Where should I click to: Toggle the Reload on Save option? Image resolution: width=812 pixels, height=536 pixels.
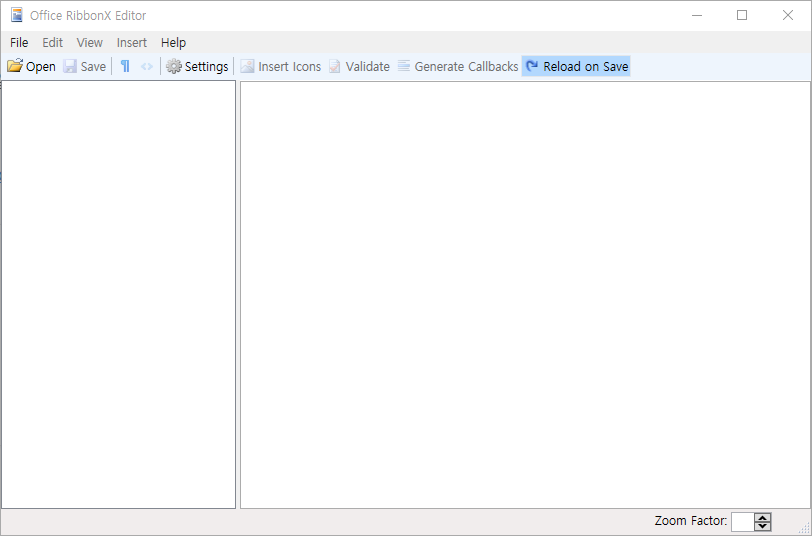pos(576,66)
